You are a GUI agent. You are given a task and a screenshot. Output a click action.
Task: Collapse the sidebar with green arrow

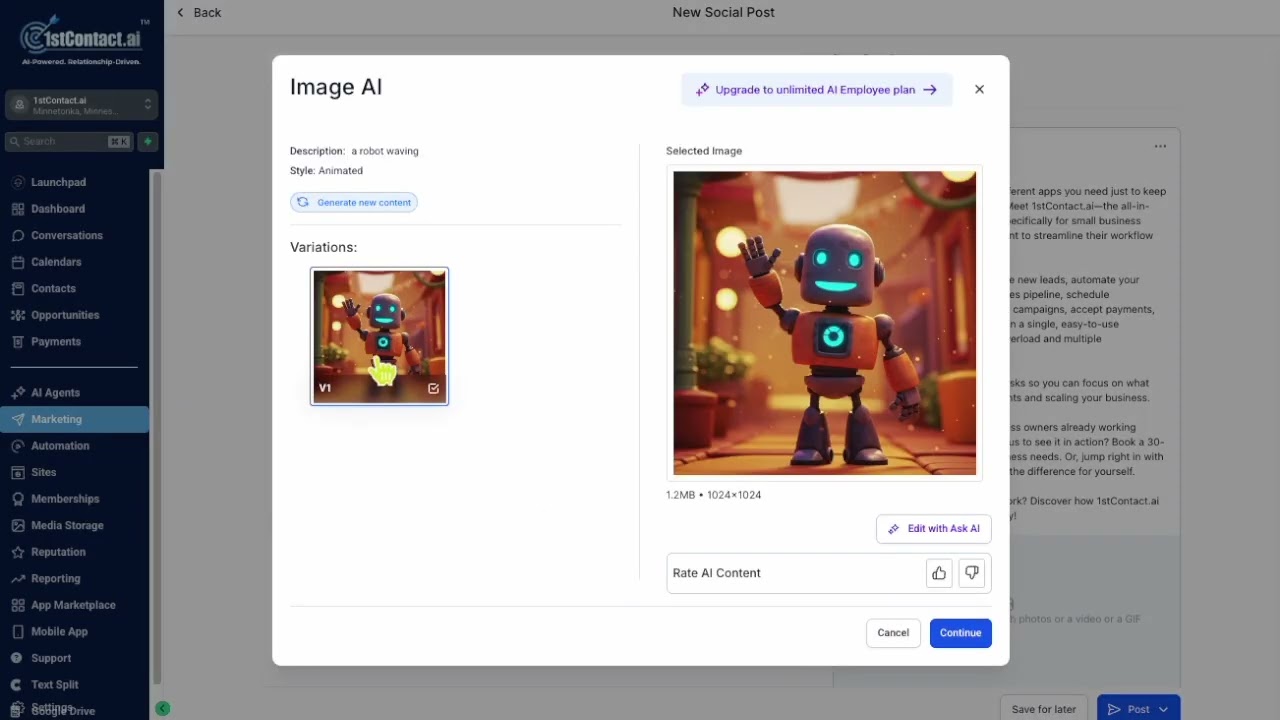(162, 708)
